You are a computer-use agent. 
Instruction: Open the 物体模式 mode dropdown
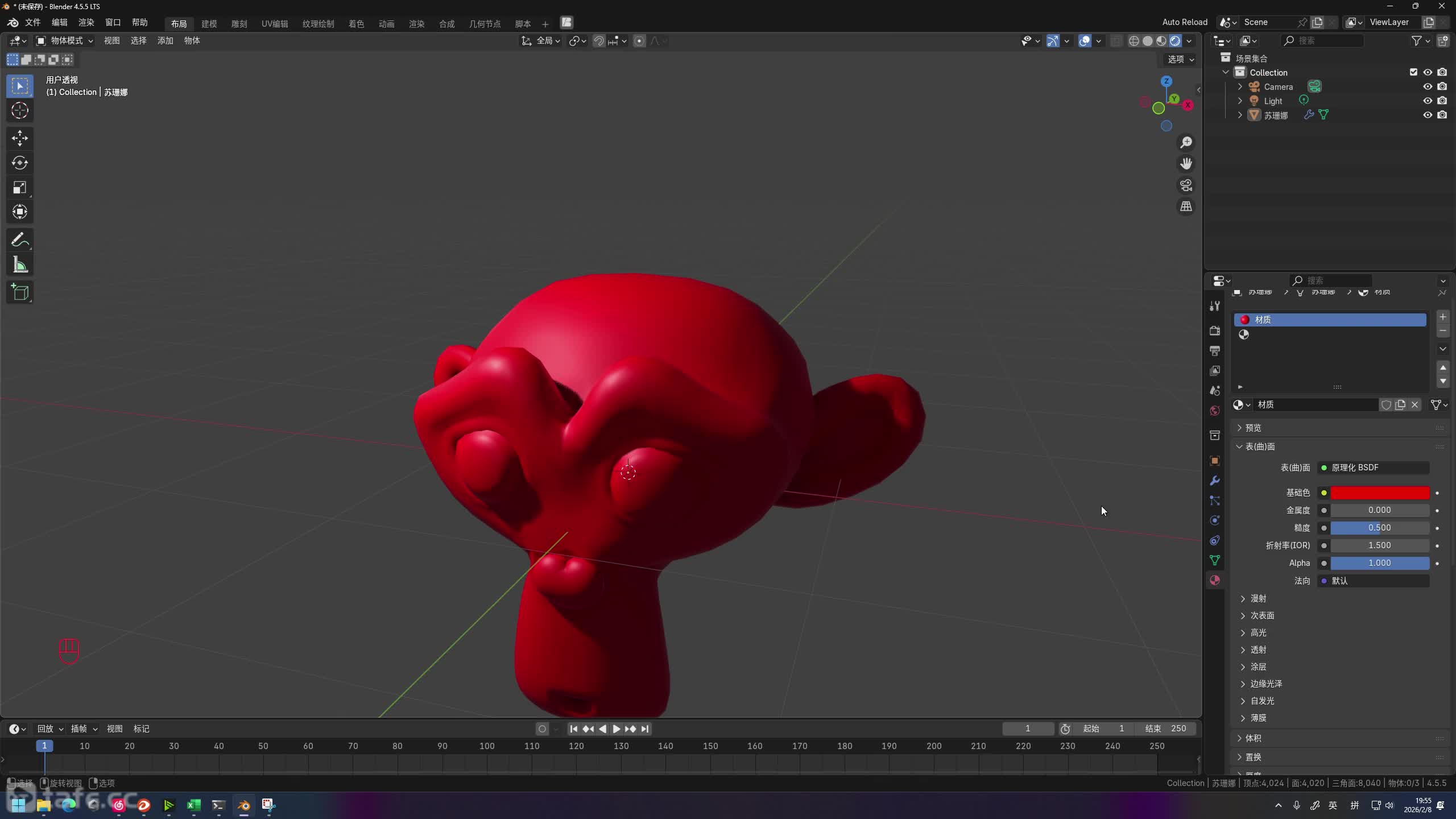65,40
